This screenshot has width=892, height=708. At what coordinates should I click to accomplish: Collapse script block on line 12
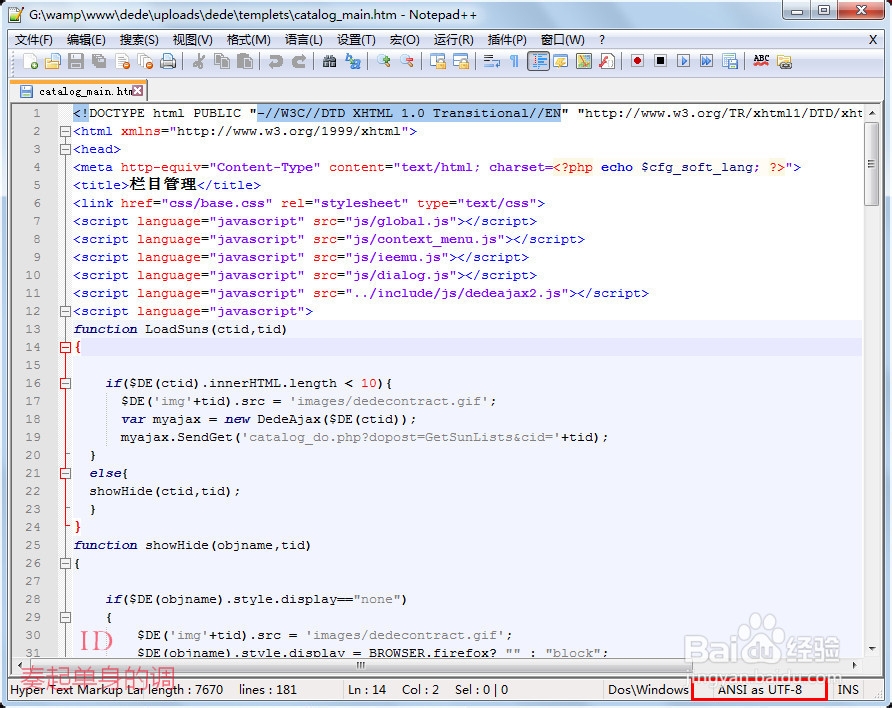[x=65, y=312]
